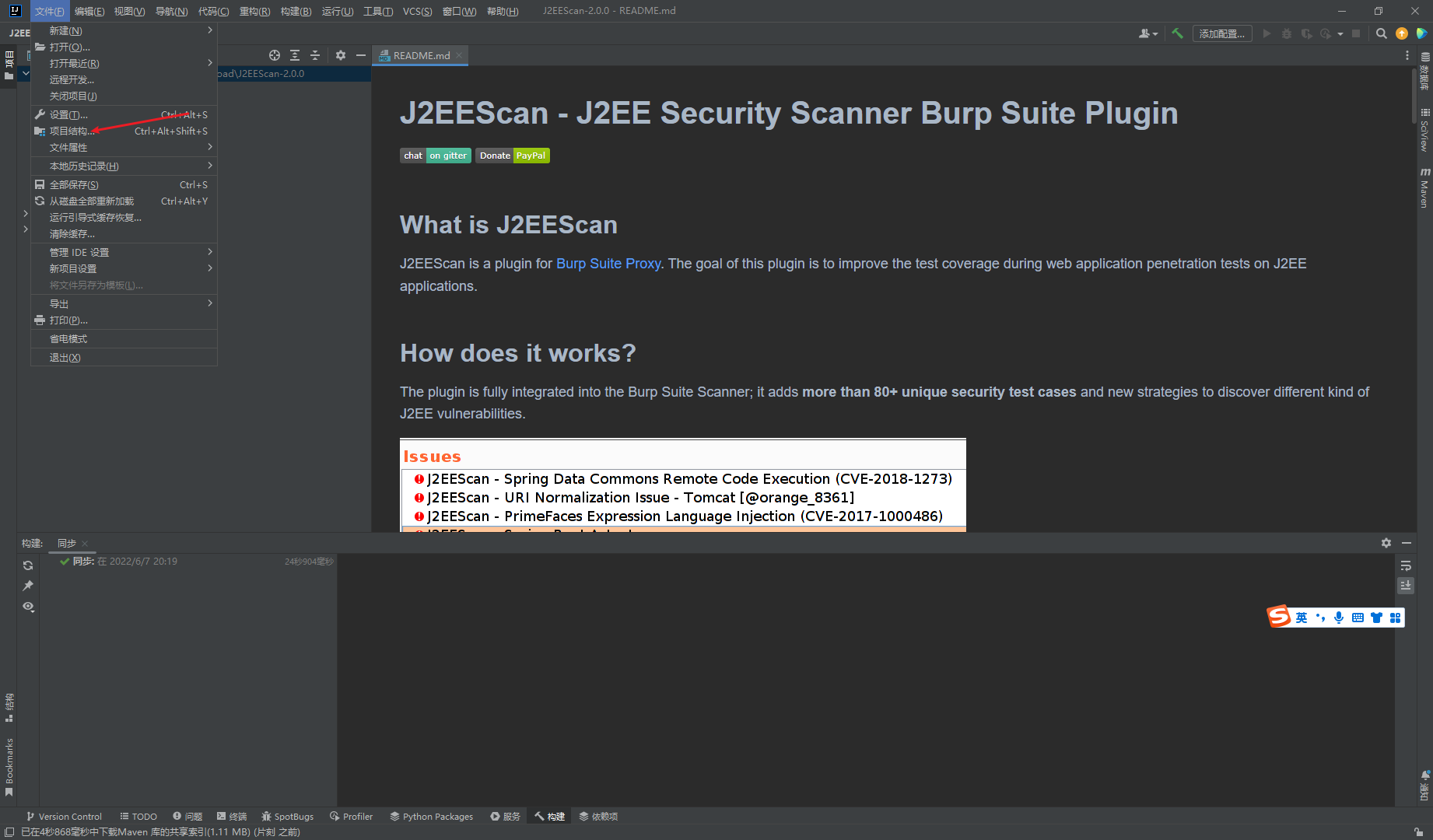Select 清除缓存... menu item
Image resolution: width=1433 pixels, height=840 pixels.
click(x=124, y=233)
